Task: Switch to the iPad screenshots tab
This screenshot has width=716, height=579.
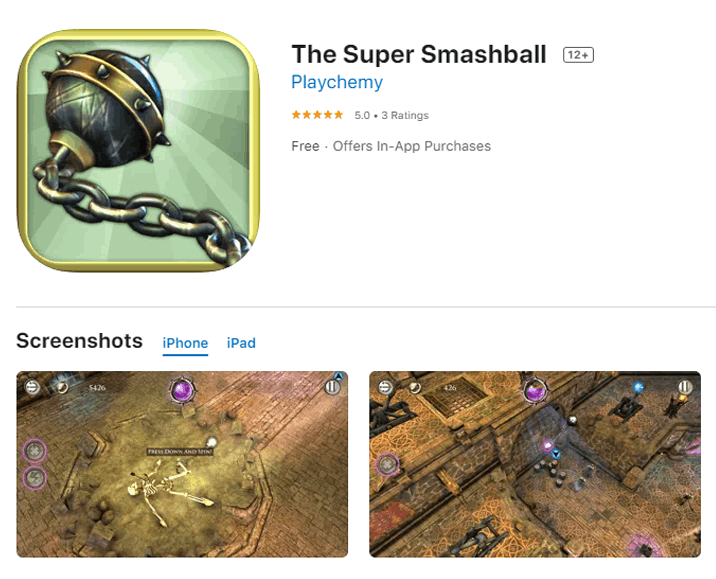Action: tap(241, 343)
